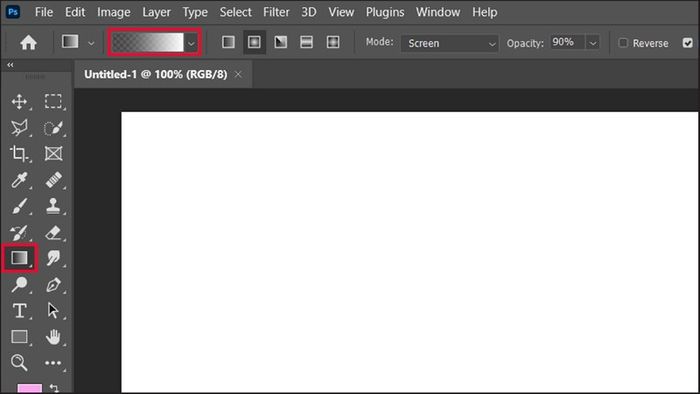This screenshot has width=700, height=394.
Task: Collapse the toolbox double-arrow
Action: tap(10, 65)
